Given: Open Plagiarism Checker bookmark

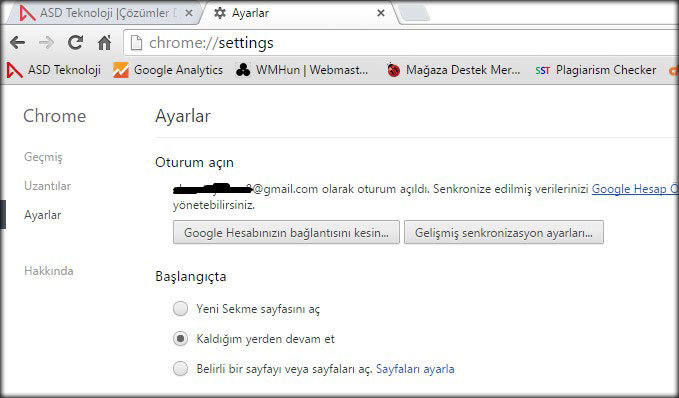Looking at the screenshot, I should 596,70.
